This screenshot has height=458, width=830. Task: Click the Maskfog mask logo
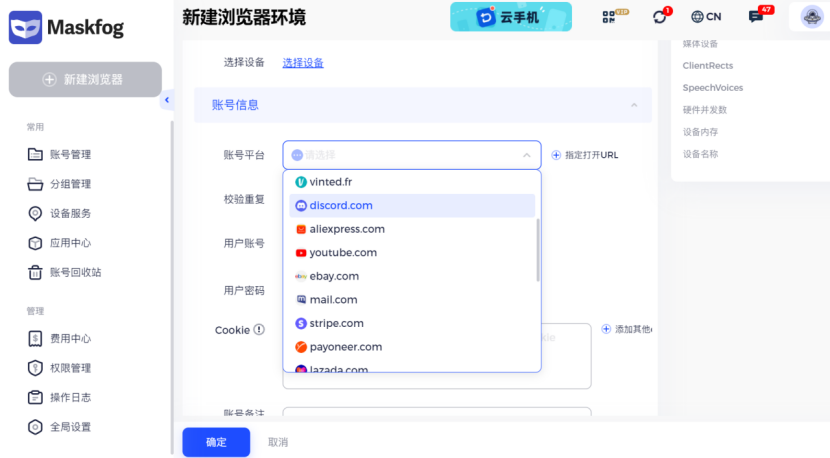pyautogui.click(x=25, y=27)
